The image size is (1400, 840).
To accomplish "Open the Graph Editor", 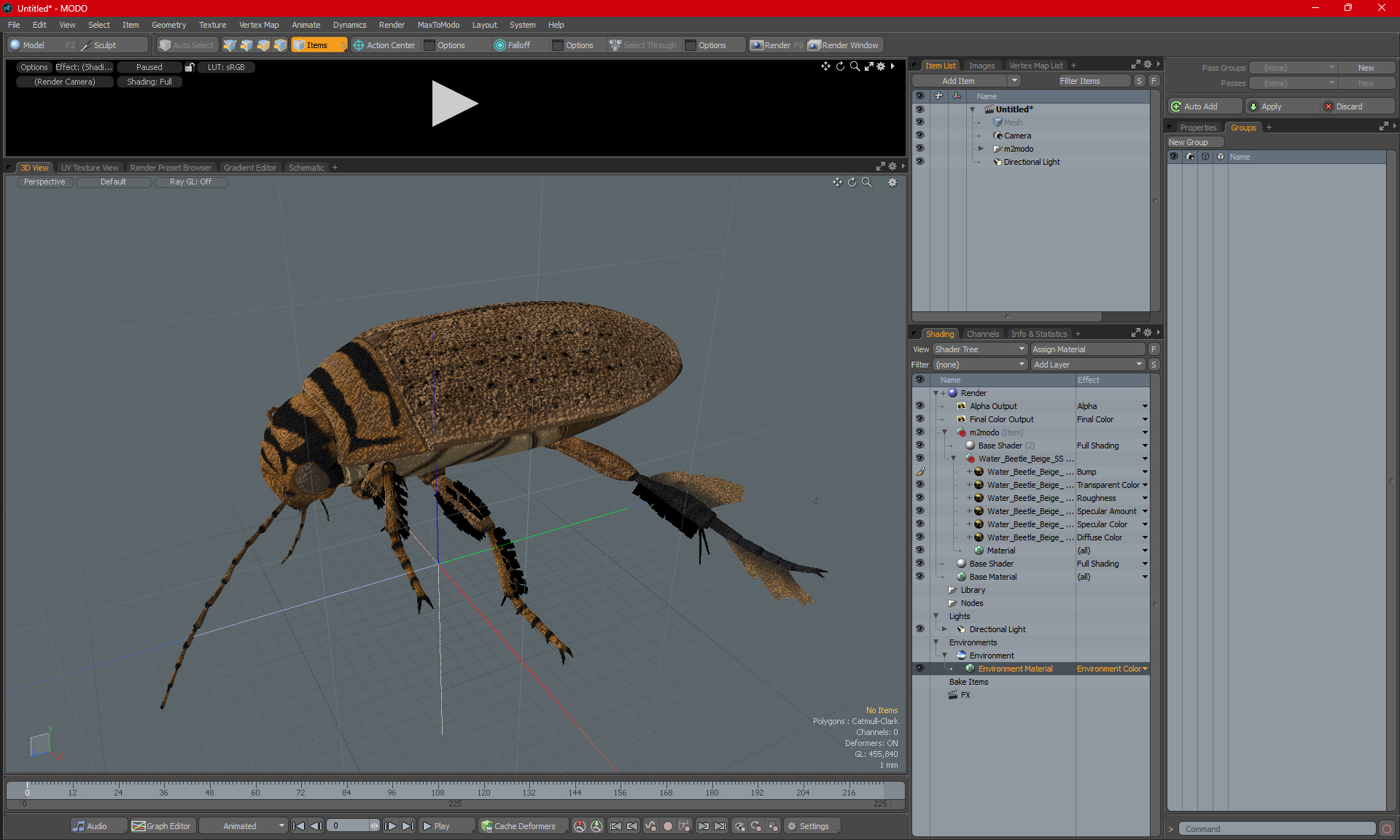I will tap(162, 826).
